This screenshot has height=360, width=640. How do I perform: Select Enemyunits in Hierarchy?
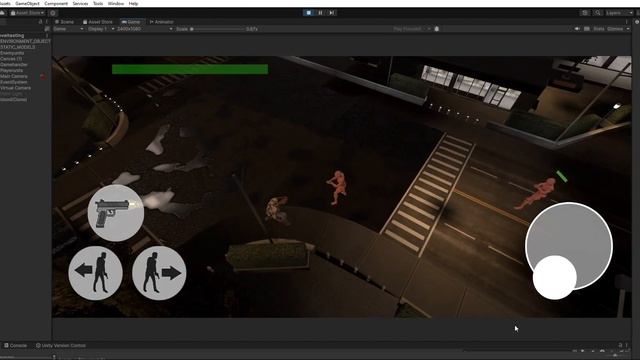pos(12,53)
